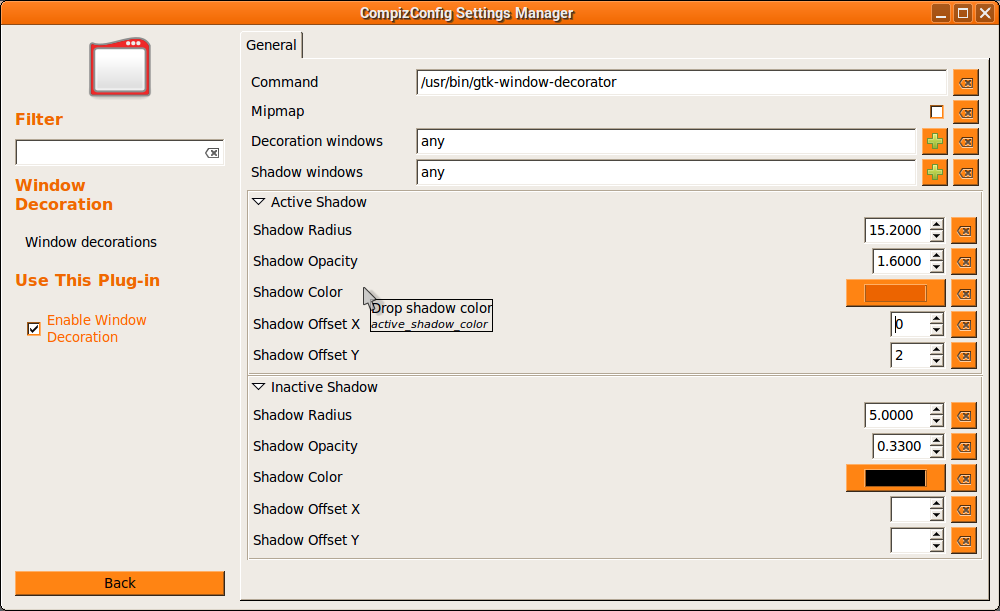Toggle the Mipmap checkbox

[x=936, y=112]
